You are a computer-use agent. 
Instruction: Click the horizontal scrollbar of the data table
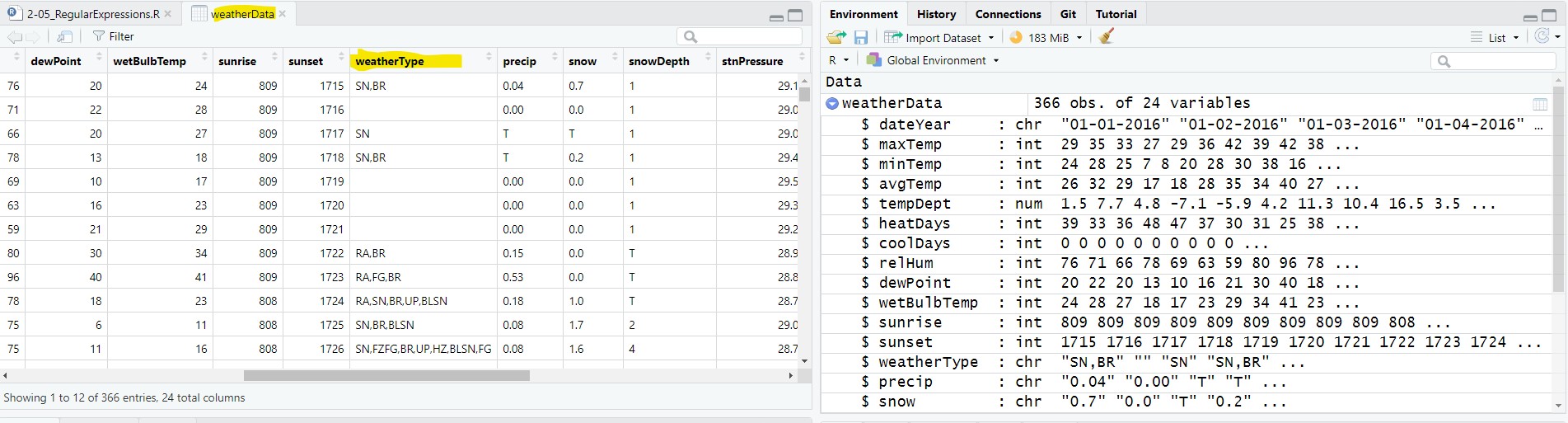coord(386,375)
